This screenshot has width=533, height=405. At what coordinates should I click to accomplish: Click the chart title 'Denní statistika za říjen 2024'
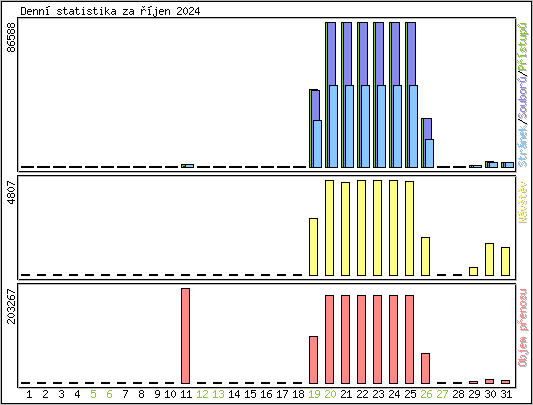(110, 11)
